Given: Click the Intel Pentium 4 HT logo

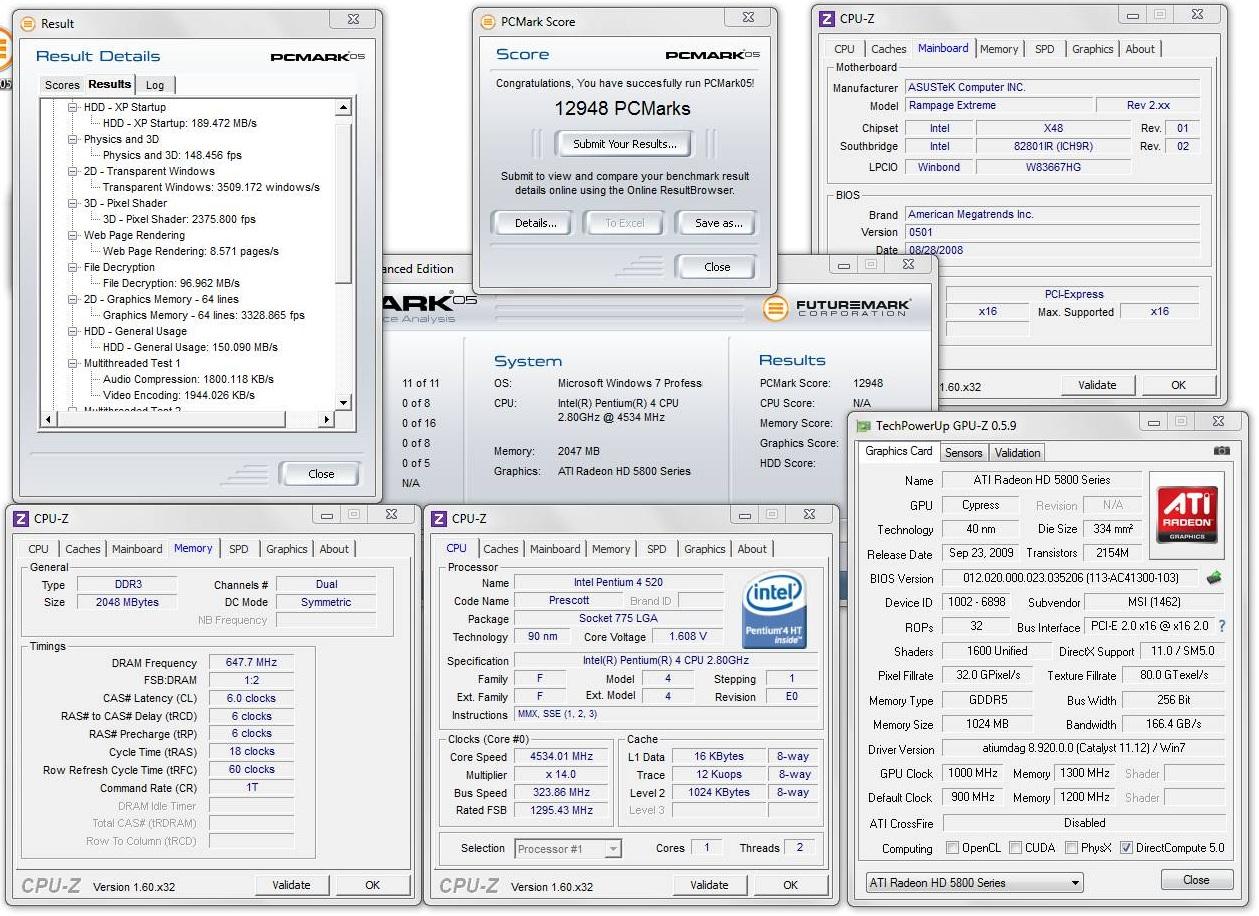Looking at the screenshot, I should click(x=775, y=609).
